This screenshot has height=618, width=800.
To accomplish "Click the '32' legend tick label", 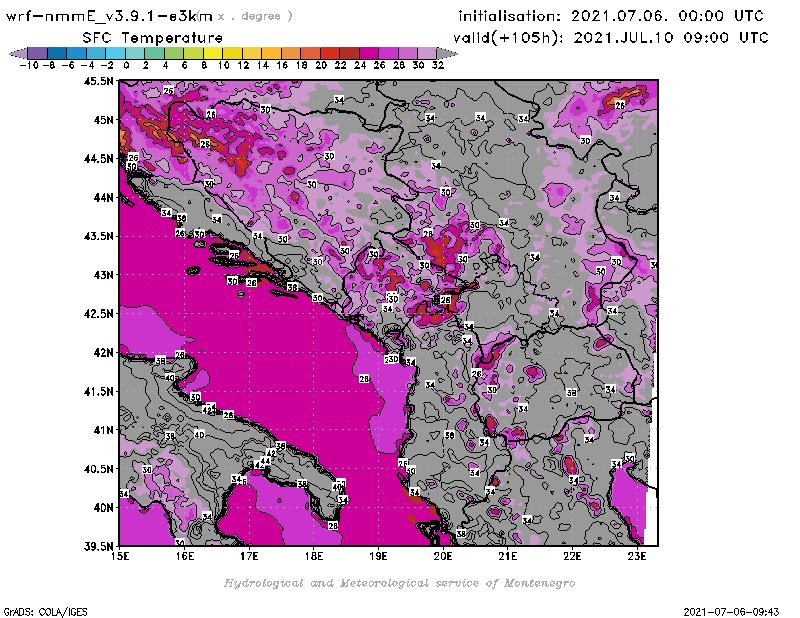I will 438,65.
